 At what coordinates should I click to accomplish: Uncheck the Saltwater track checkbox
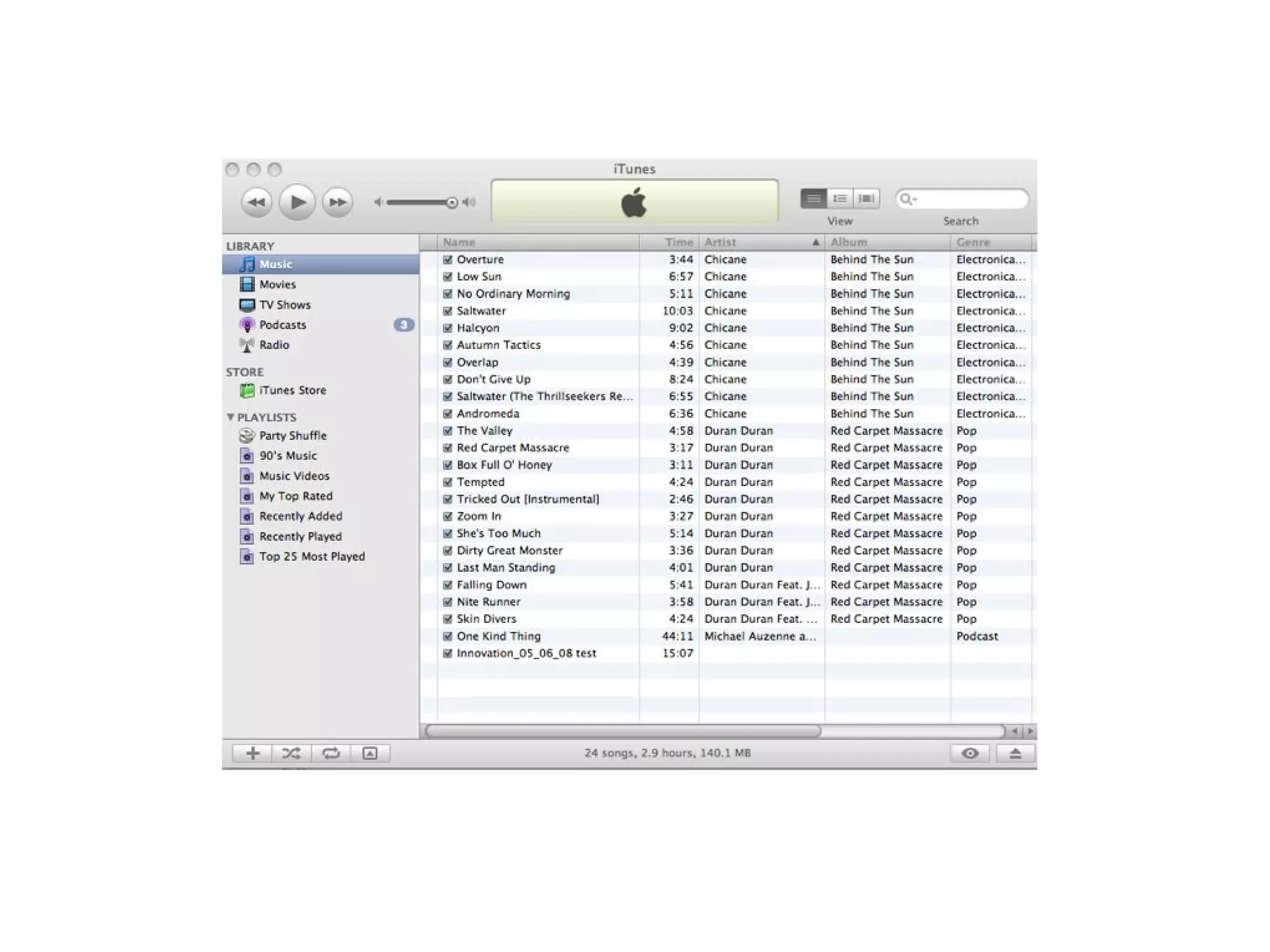[448, 311]
